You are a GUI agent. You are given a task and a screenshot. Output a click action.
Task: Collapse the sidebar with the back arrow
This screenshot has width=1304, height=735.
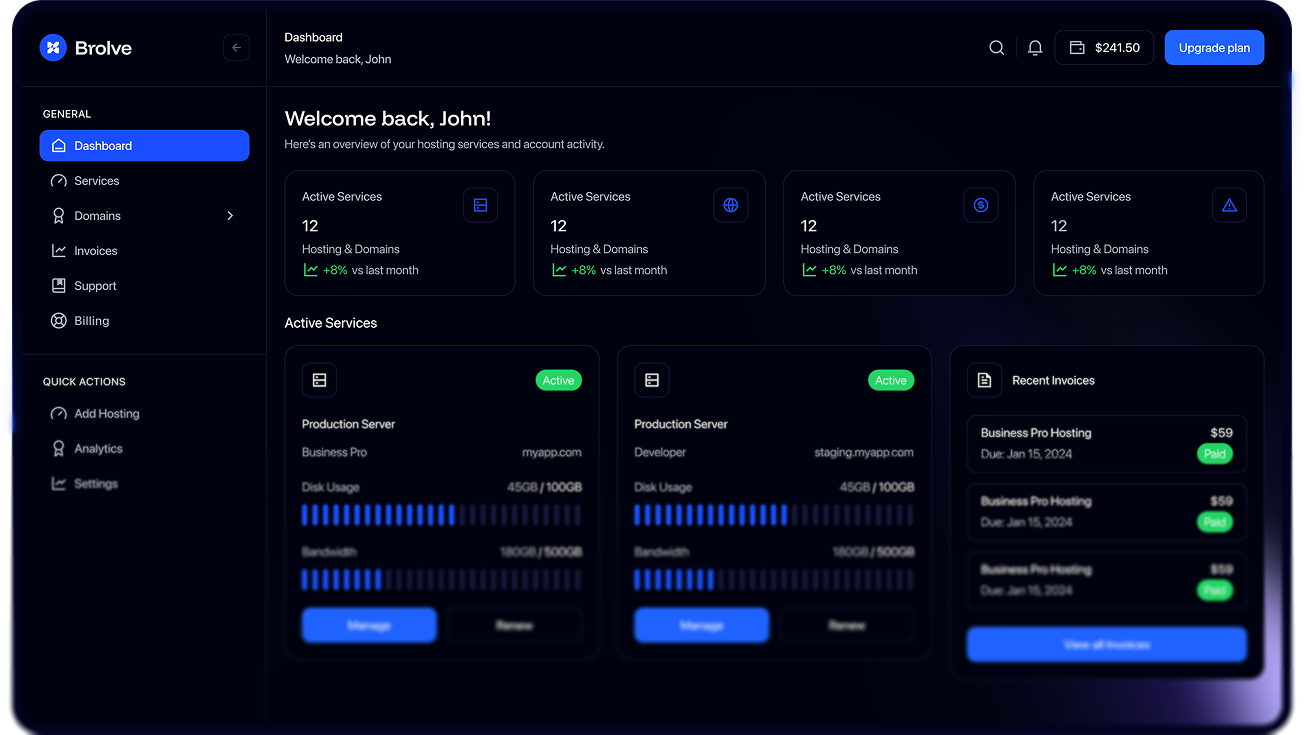click(236, 47)
